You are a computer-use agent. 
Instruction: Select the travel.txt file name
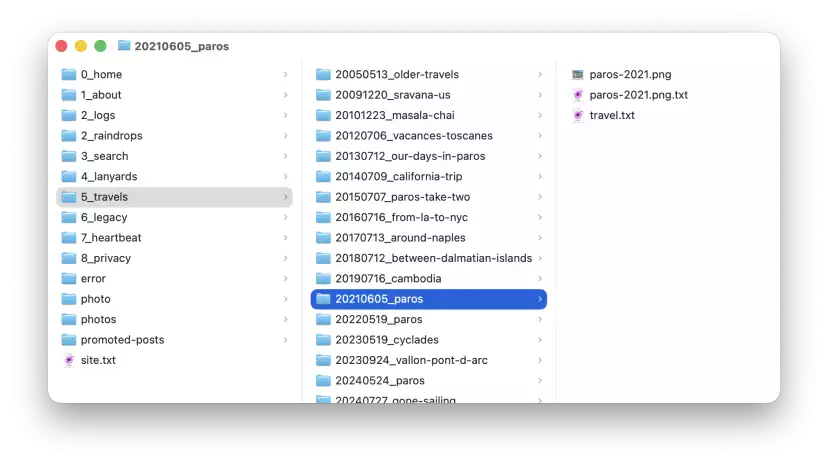(x=612, y=115)
